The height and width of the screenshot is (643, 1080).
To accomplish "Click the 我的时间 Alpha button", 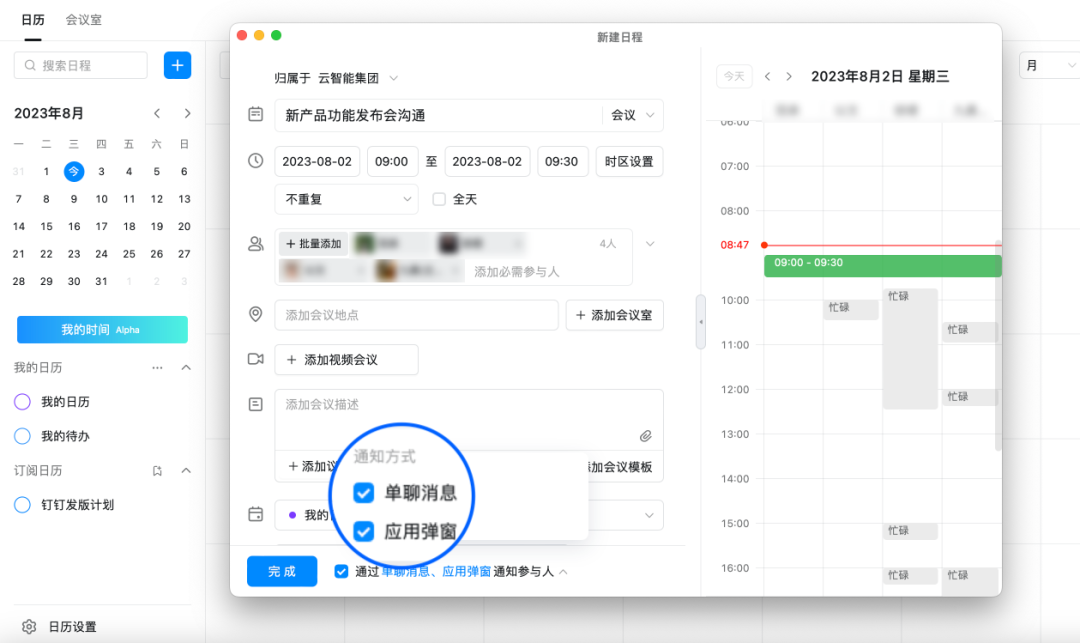I will coord(102,330).
